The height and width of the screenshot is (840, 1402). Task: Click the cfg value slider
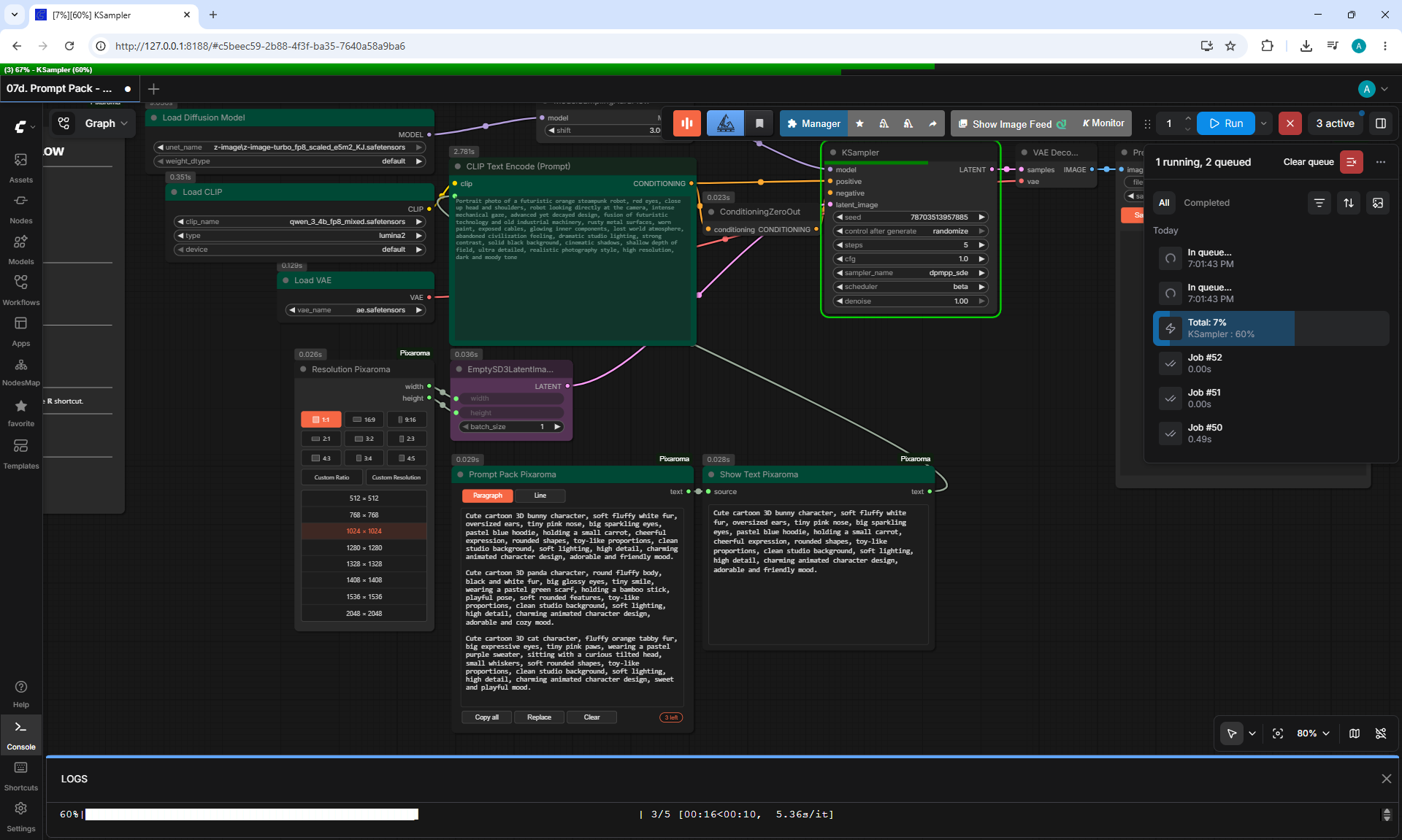(x=911, y=258)
